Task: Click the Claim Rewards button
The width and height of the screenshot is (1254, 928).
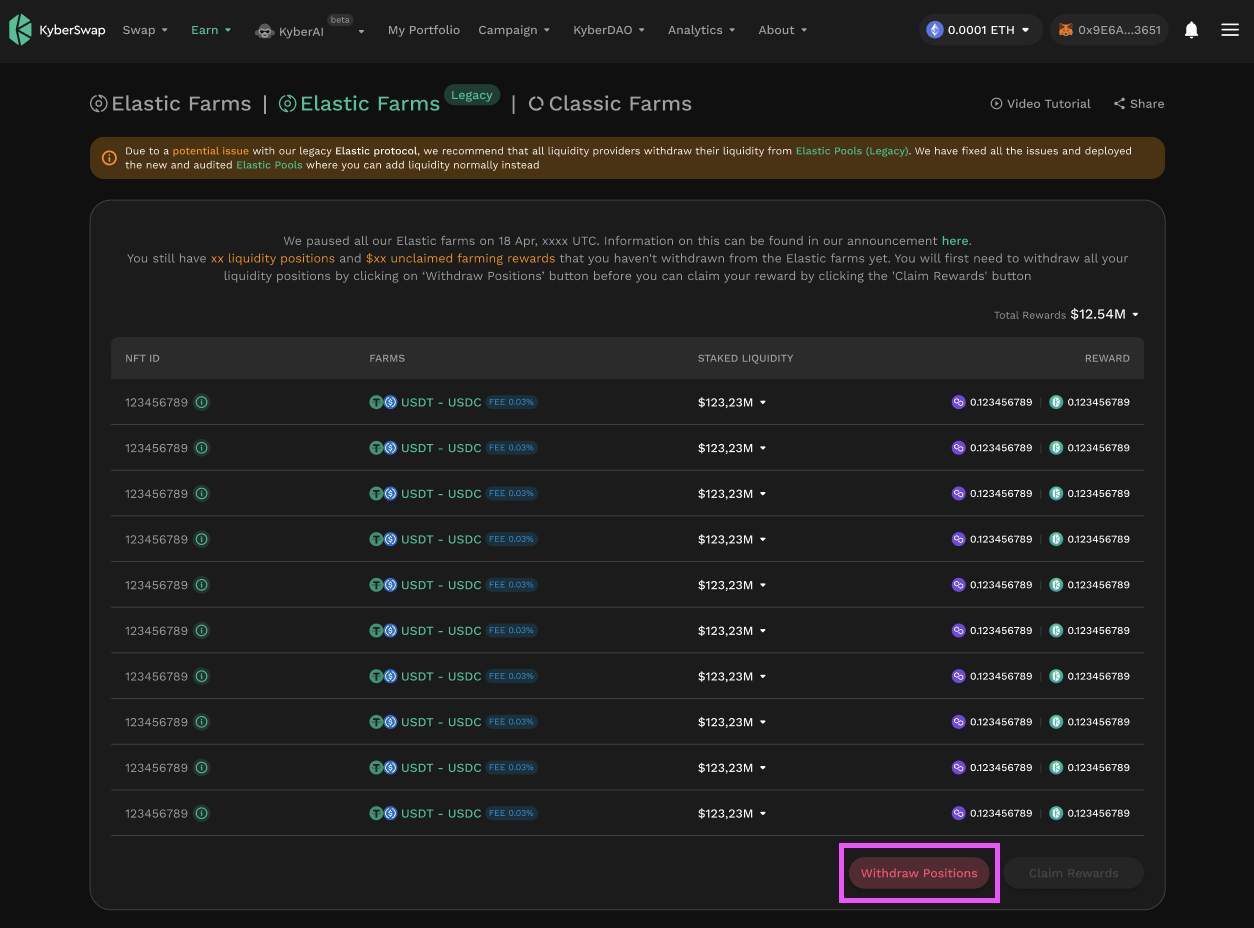Action: click(1073, 873)
